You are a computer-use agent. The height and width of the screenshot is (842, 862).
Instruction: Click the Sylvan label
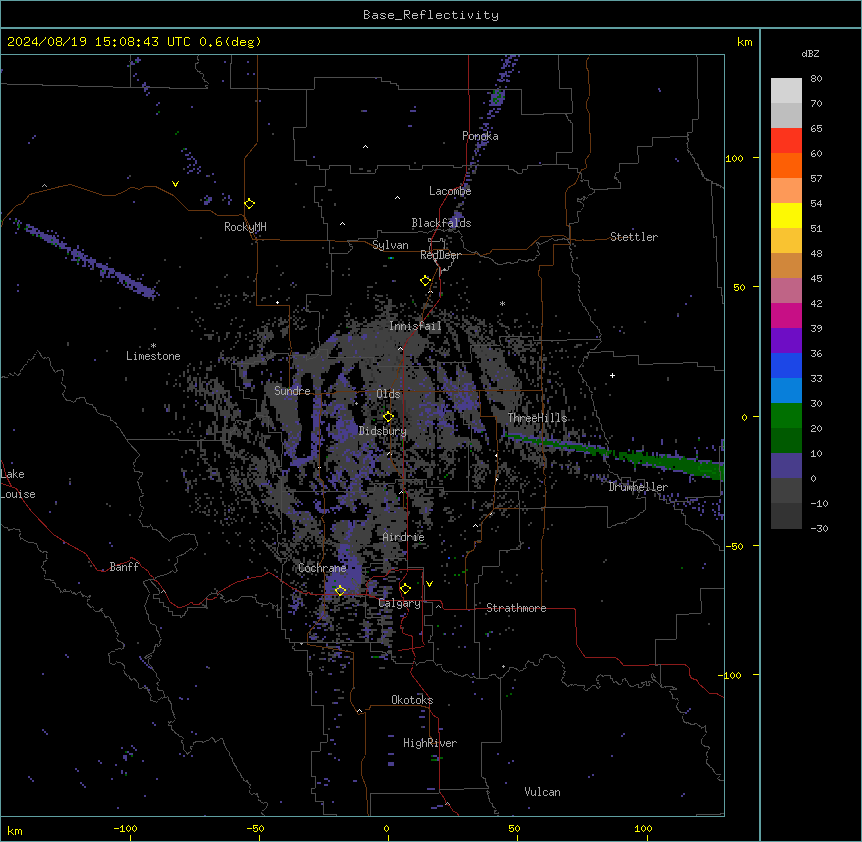[390, 245]
